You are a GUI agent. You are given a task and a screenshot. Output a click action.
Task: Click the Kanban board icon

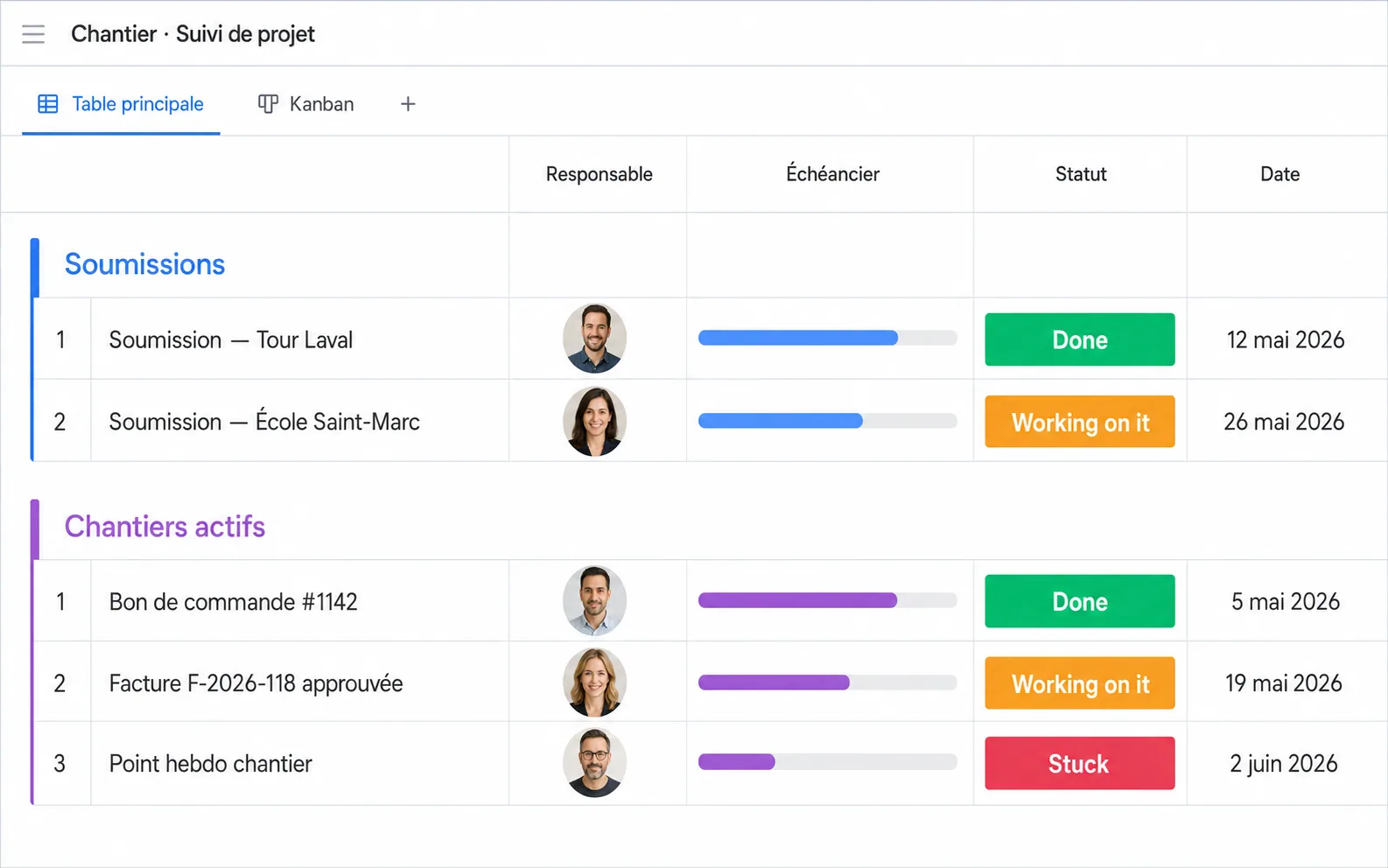pyautogui.click(x=268, y=104)
